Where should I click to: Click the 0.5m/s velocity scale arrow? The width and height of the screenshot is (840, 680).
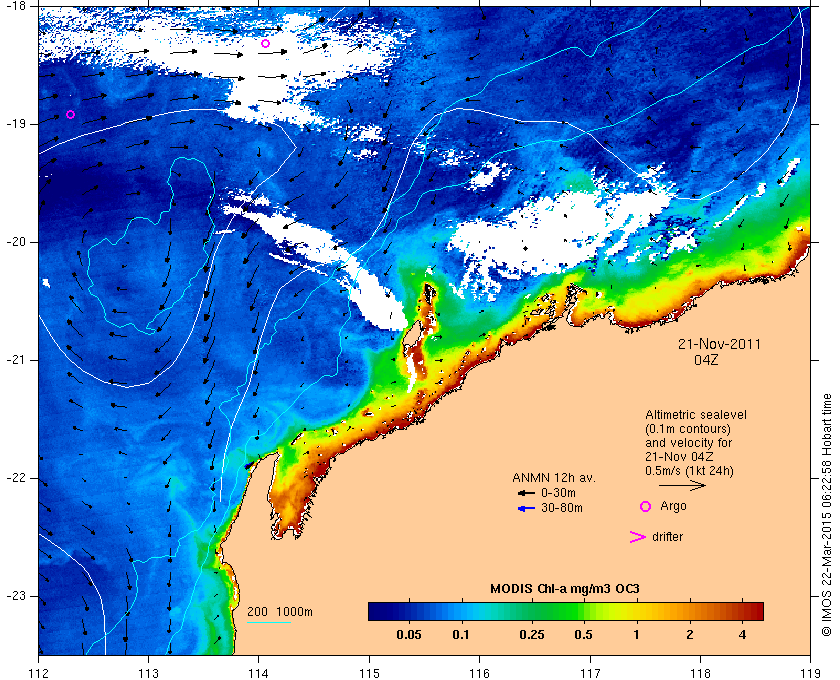pyautogui.click(x=682, y=486)
